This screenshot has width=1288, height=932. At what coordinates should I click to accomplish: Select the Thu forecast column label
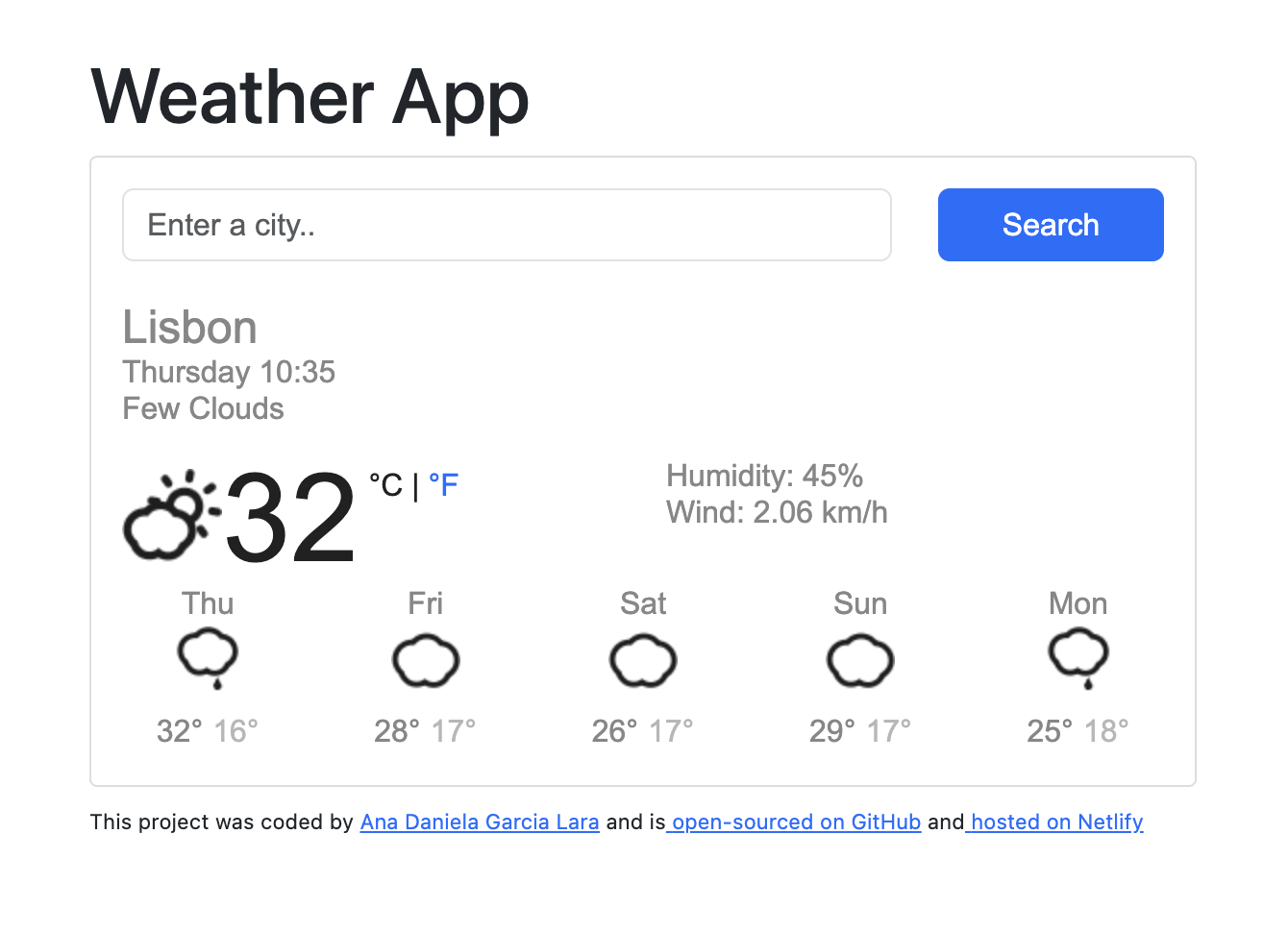click(208, 603)
